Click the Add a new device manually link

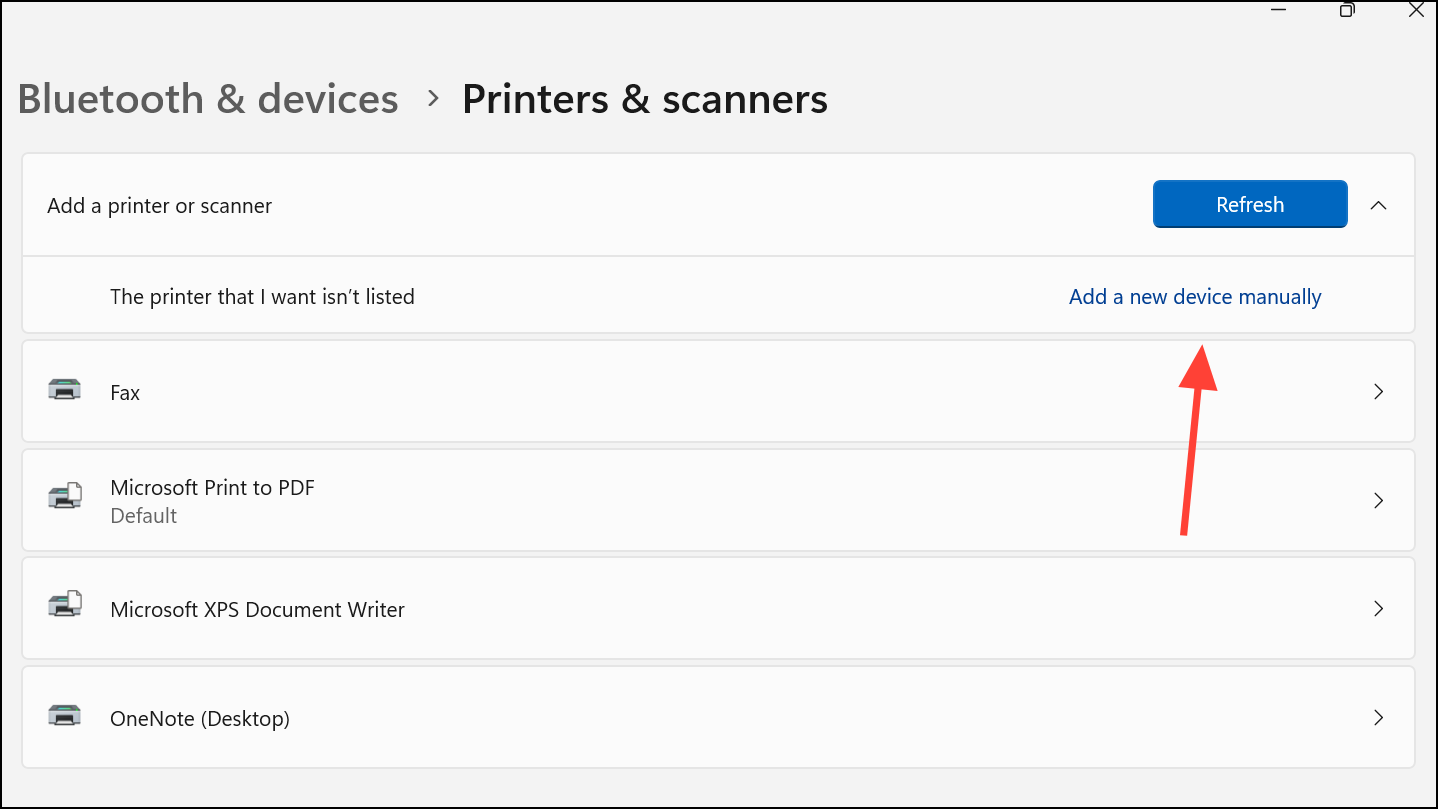1195,297
